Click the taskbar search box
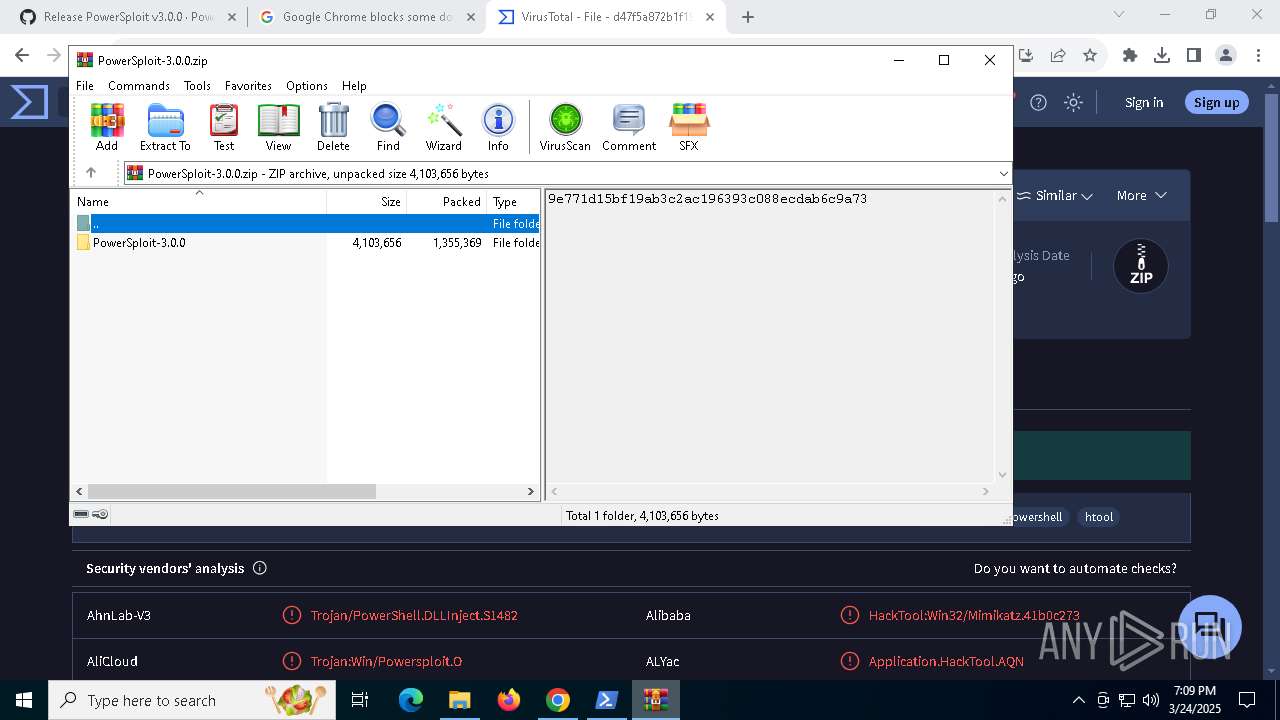This screenshot has height=720, width=1280. (x=193, y=700)
